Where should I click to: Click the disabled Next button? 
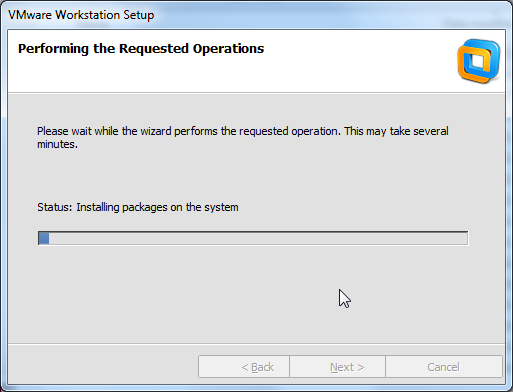coord(337,367)
